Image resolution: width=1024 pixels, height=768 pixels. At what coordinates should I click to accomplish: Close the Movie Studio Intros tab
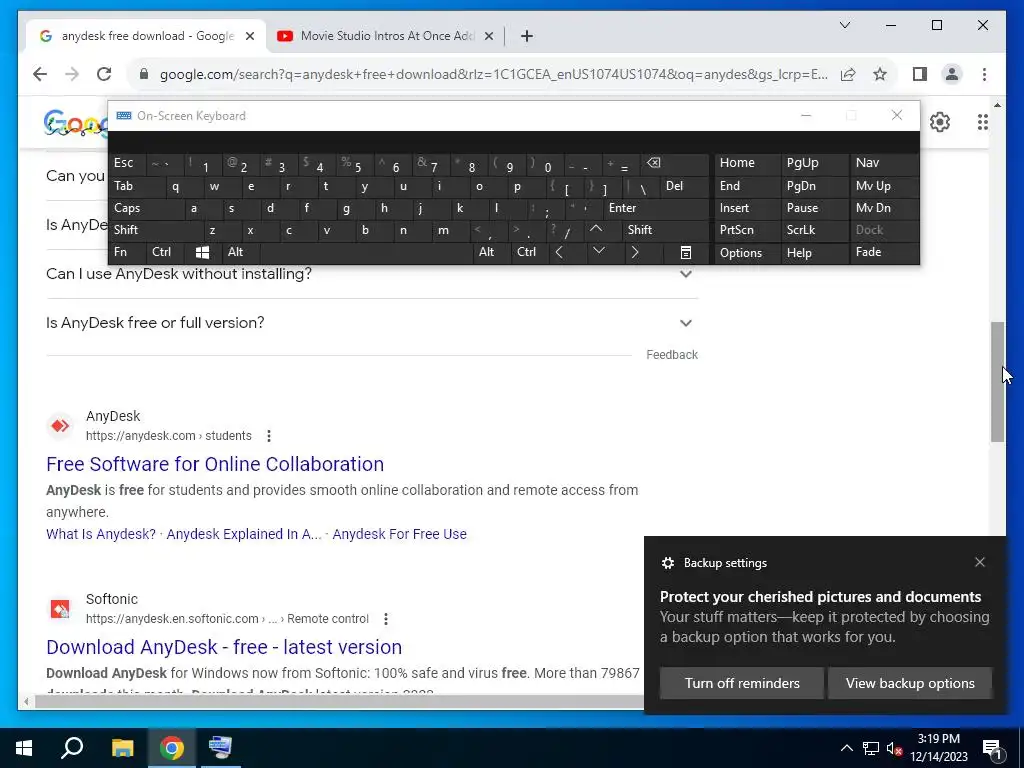[488, 36]
